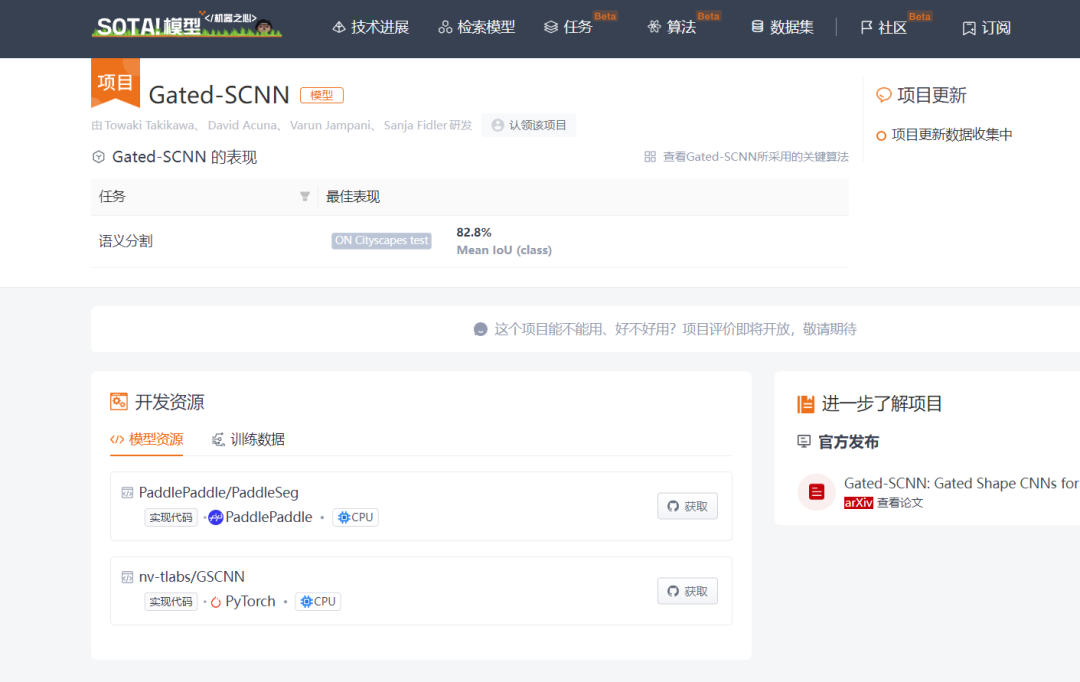Click the user avatar icon in 认领该项目
The image size is (1080, 682).
[497, 125]
